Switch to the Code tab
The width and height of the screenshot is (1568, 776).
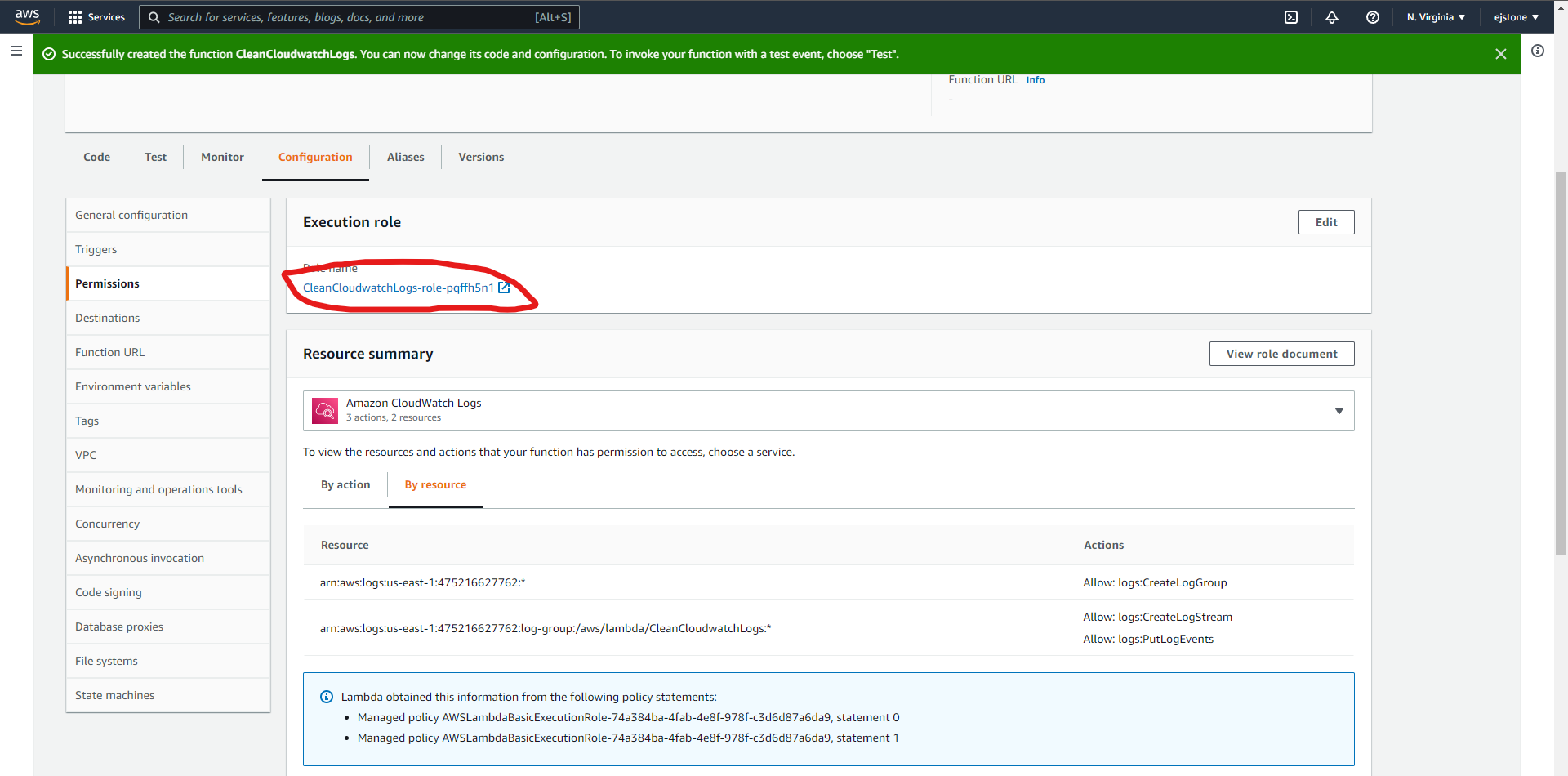(x=96, y=157)
